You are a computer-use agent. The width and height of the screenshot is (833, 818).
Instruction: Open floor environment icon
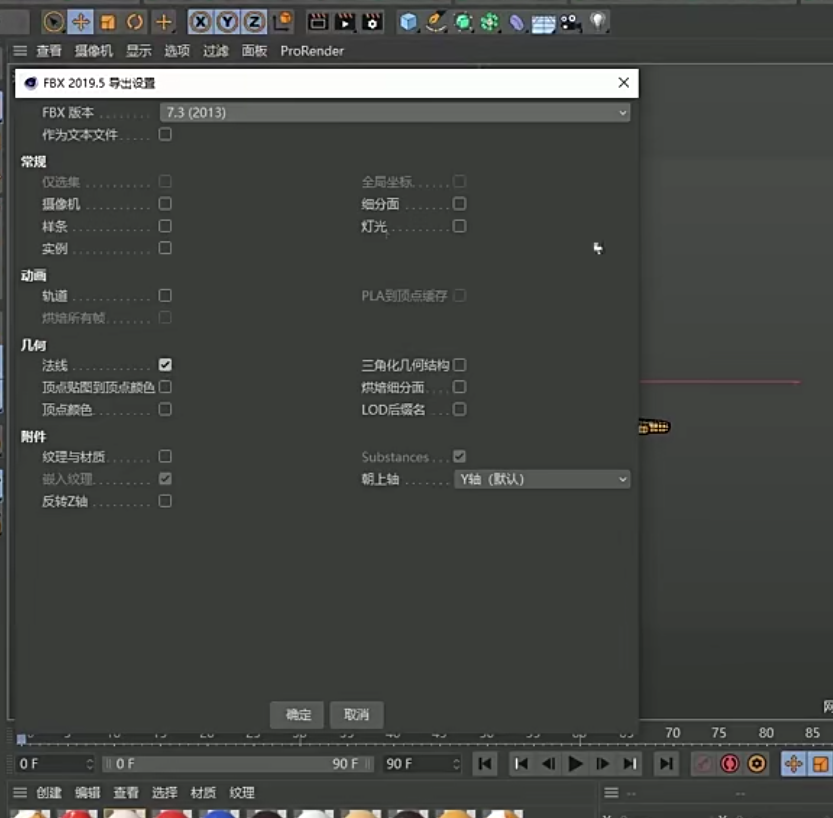pos(543,23)
